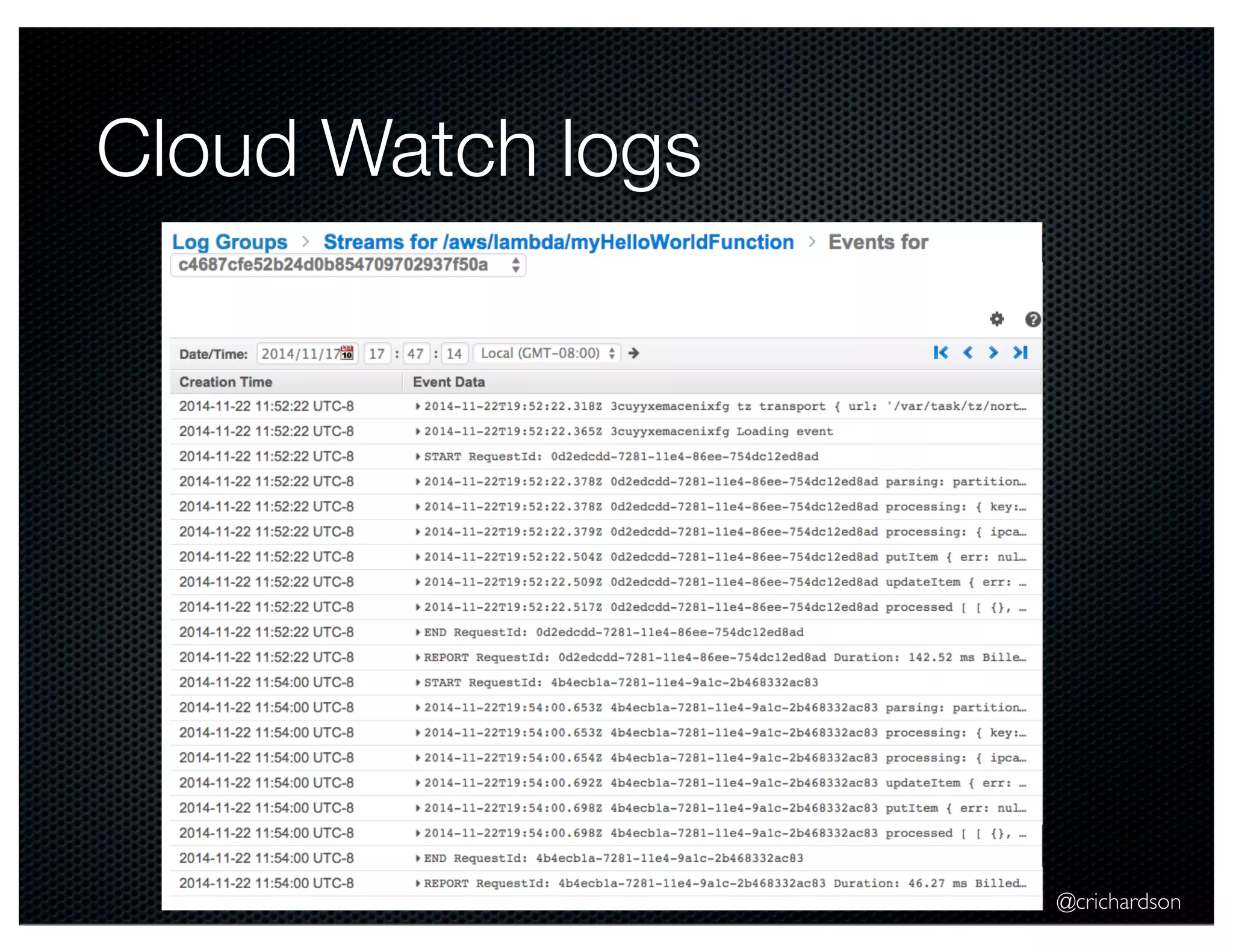Jump to last page of events
The height and width of the screenshot is (952, 1233).
click(x=1020, y=353)
